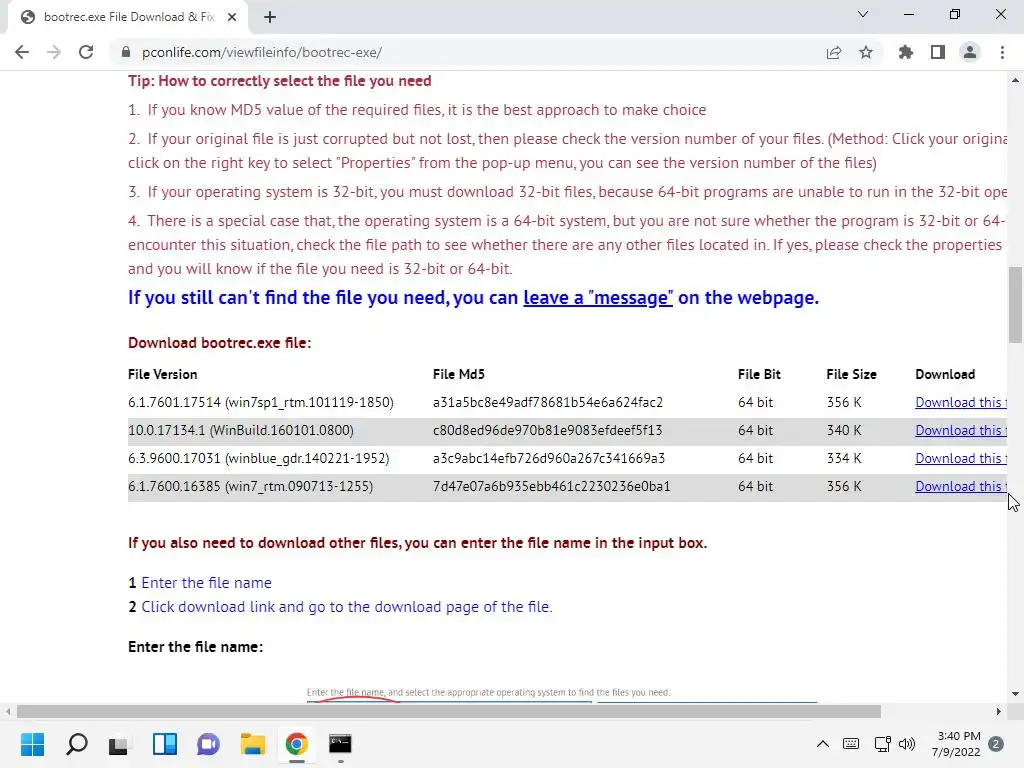Click the File Bit column header

[x=759, y=374]
